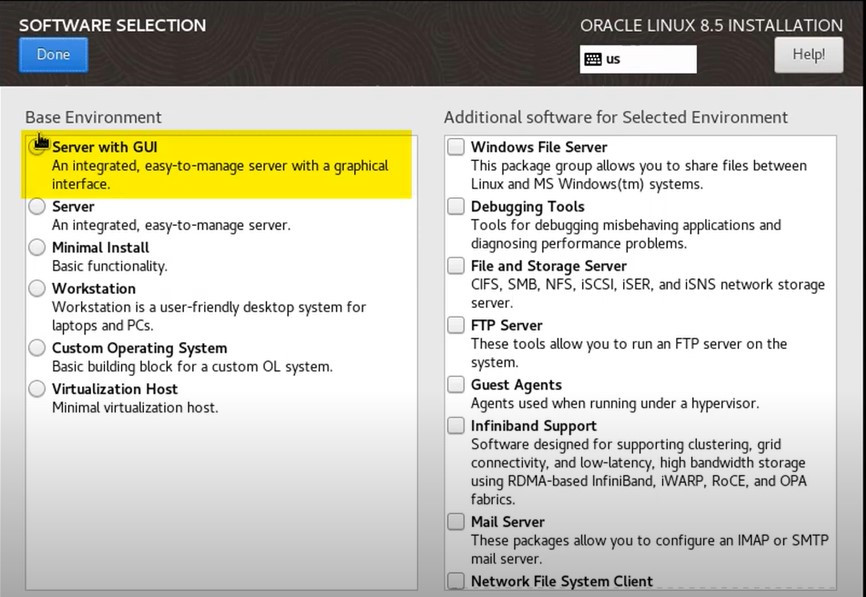
Task: Click the Windows File Server label
Action: pyautogui.click(x=539, y=147)
